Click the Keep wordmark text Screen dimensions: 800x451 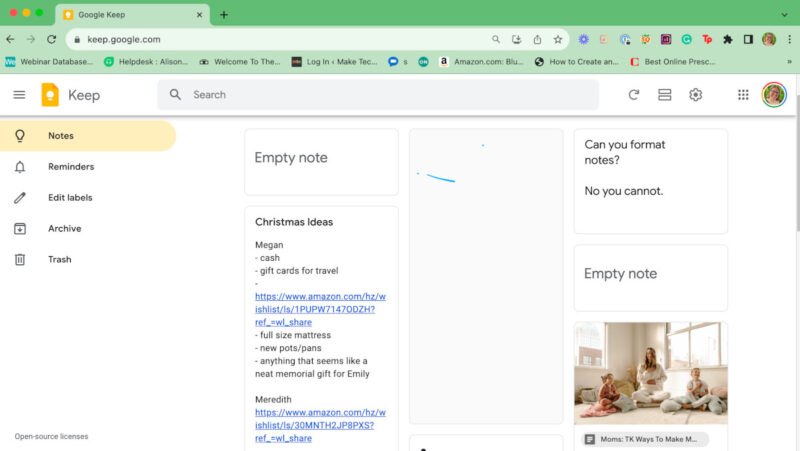click(84, 95)
